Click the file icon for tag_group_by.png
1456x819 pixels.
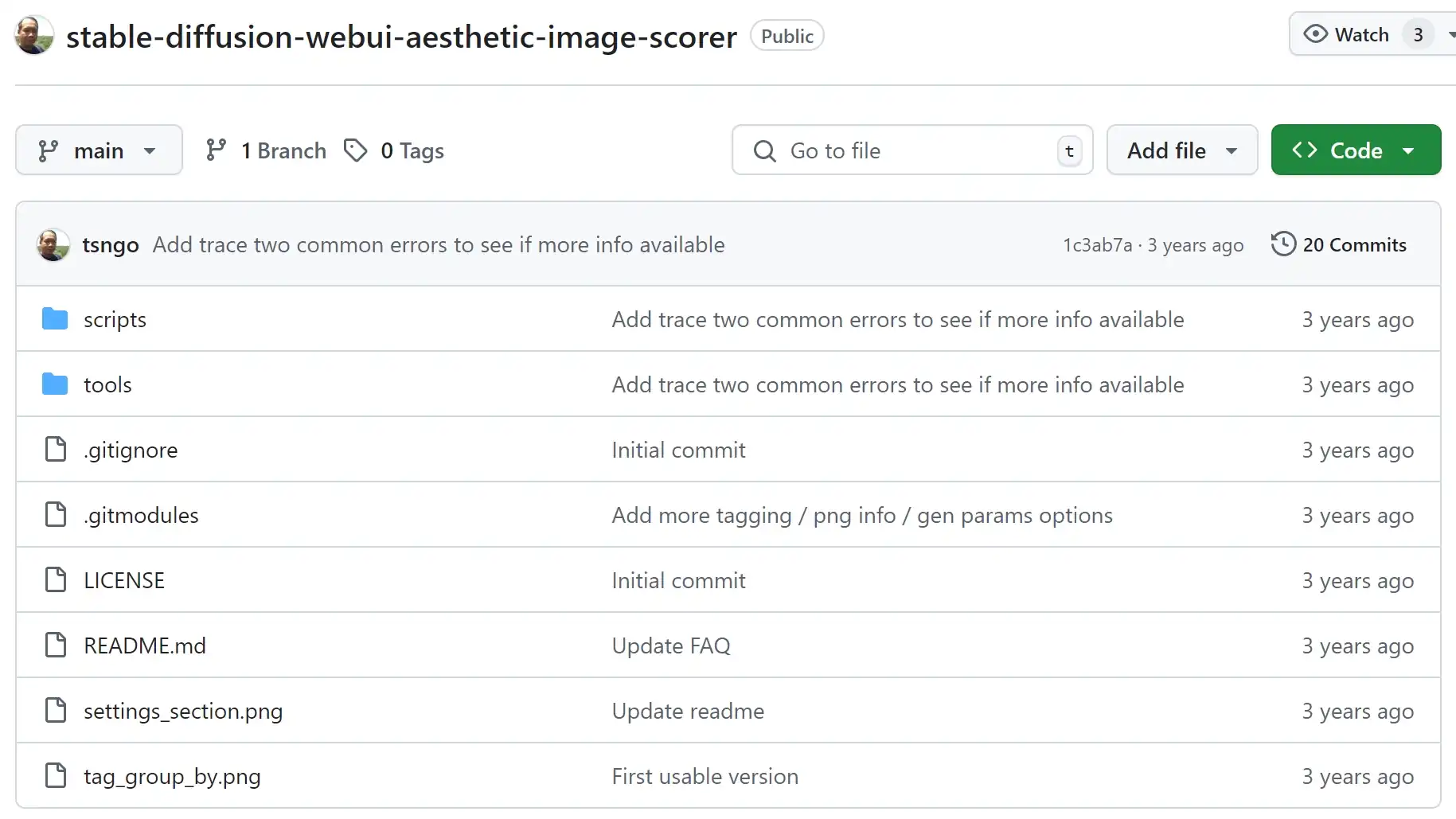56,775
